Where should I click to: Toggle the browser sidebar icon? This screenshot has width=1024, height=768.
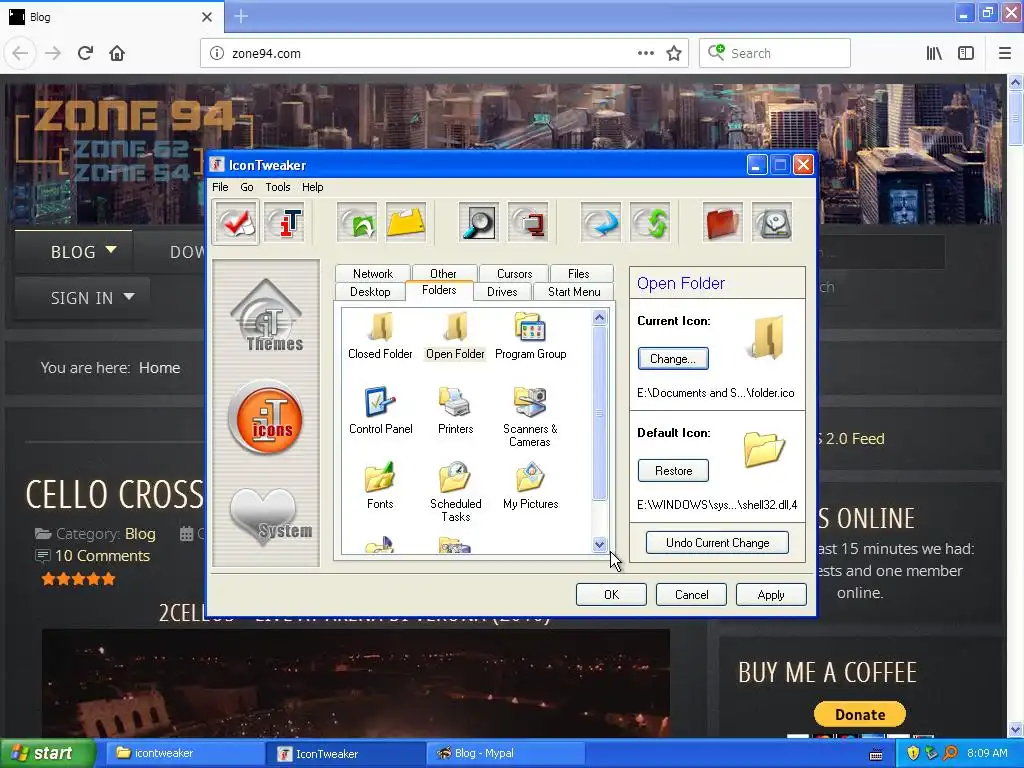(x=966, y=54)
